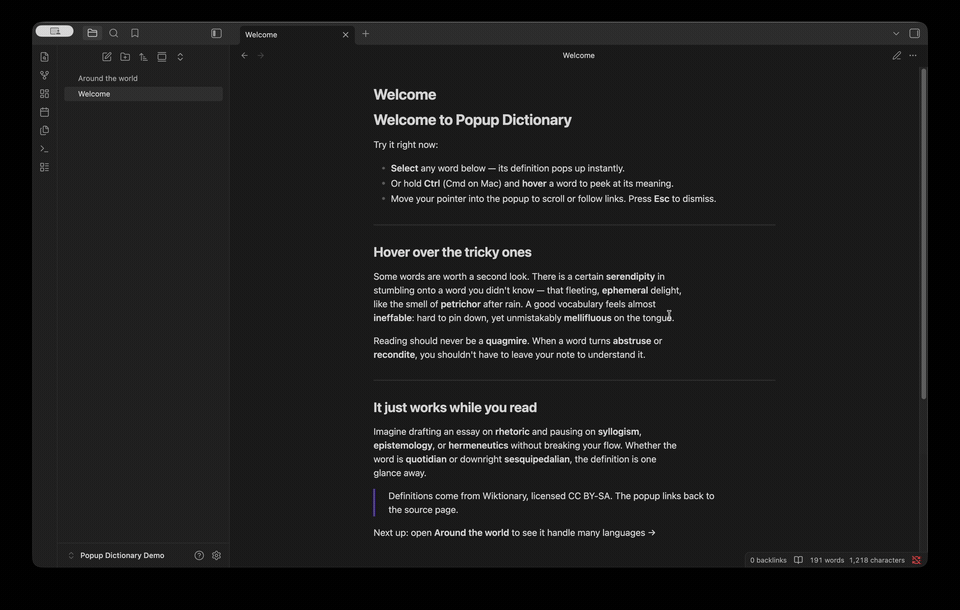This screenshot has height=610, width=960.
Task: Expand or collapse all folders chevrons icon
Action: tap(180, 57)
